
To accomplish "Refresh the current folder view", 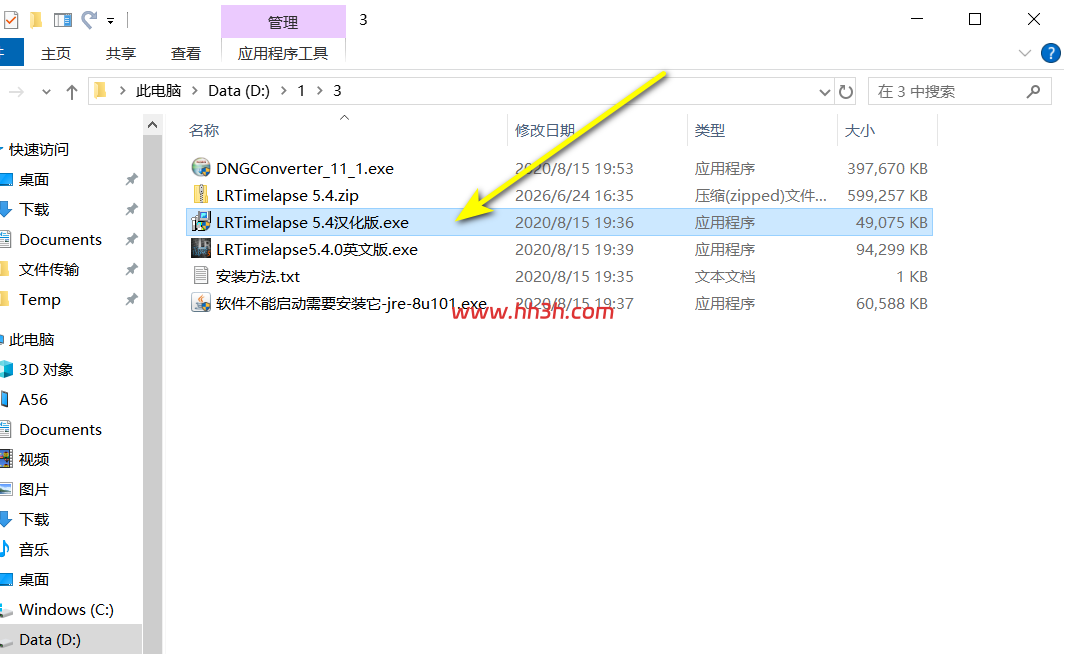I will (846, 92).
